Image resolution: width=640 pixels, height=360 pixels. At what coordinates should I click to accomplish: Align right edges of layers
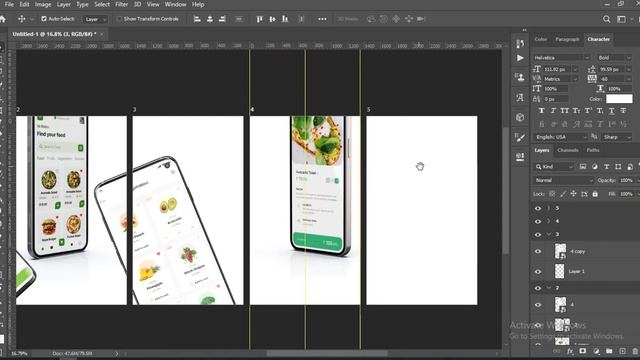click(x=222, y=19)
